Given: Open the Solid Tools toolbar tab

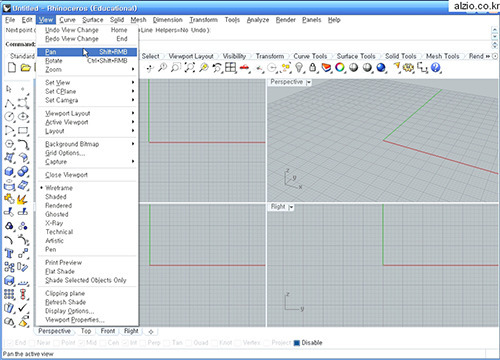Looking at the screenshot, I should (x=400, y=56).
